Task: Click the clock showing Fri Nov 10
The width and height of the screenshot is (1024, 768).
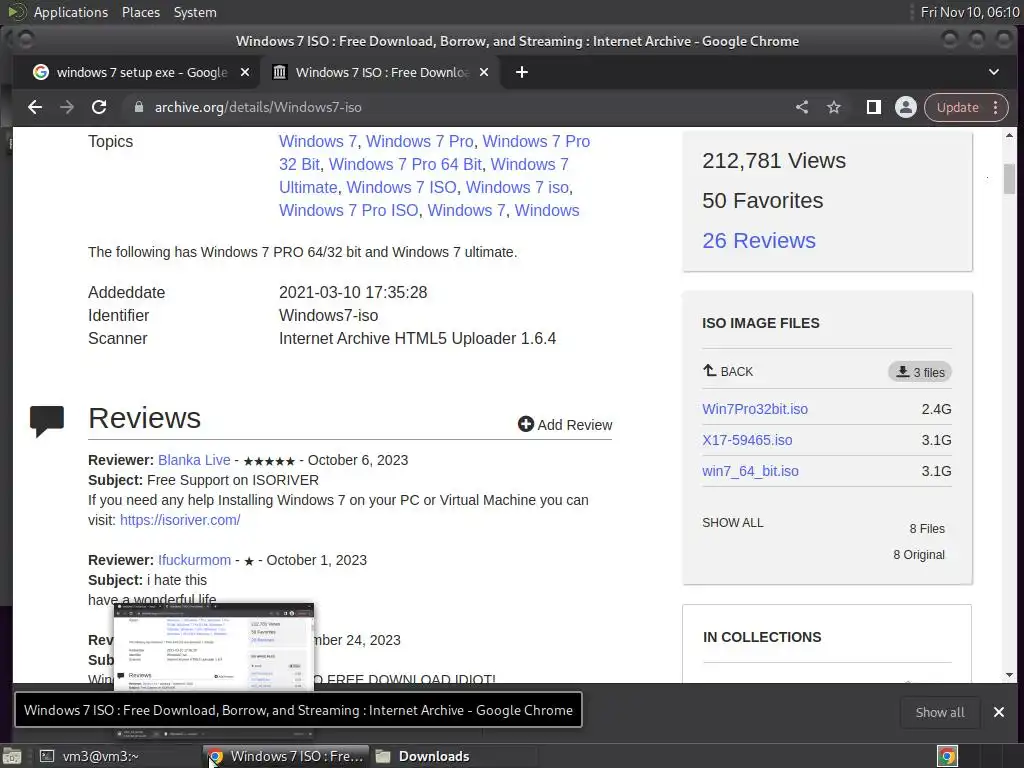Action: pos(970,12)
